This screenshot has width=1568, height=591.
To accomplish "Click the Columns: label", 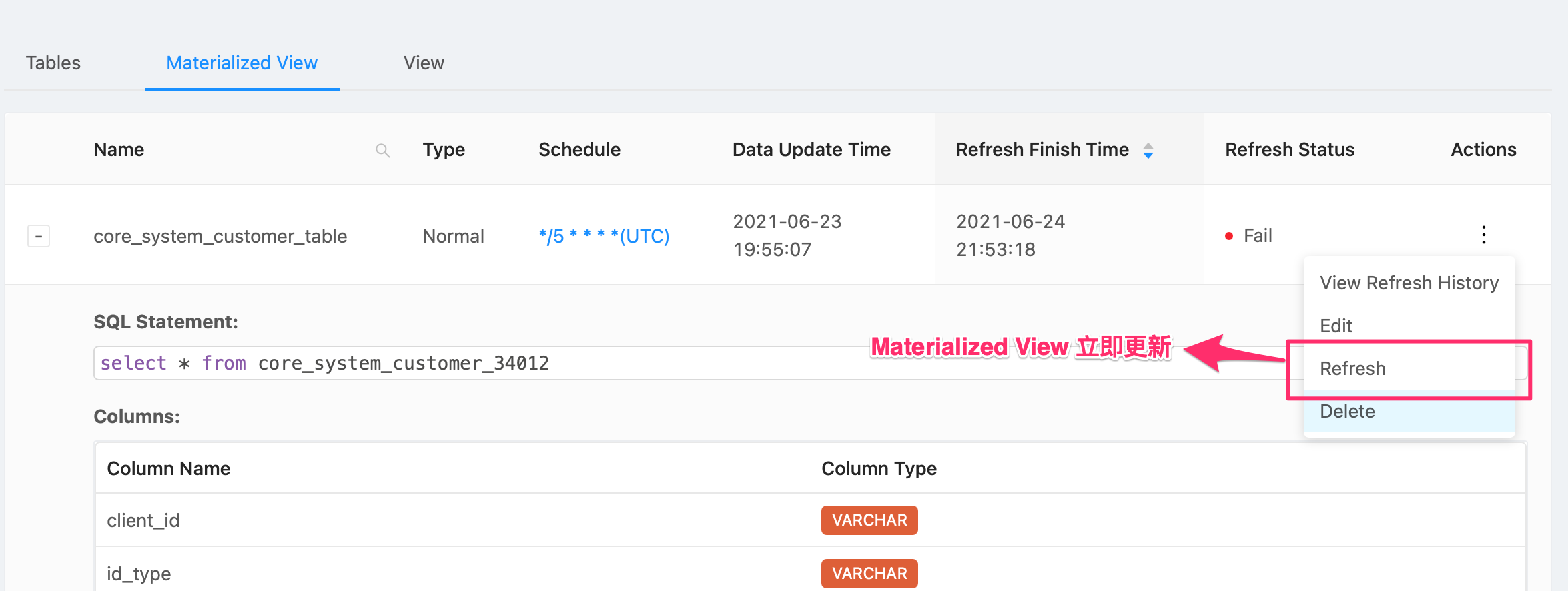I will tap(137, 416).
